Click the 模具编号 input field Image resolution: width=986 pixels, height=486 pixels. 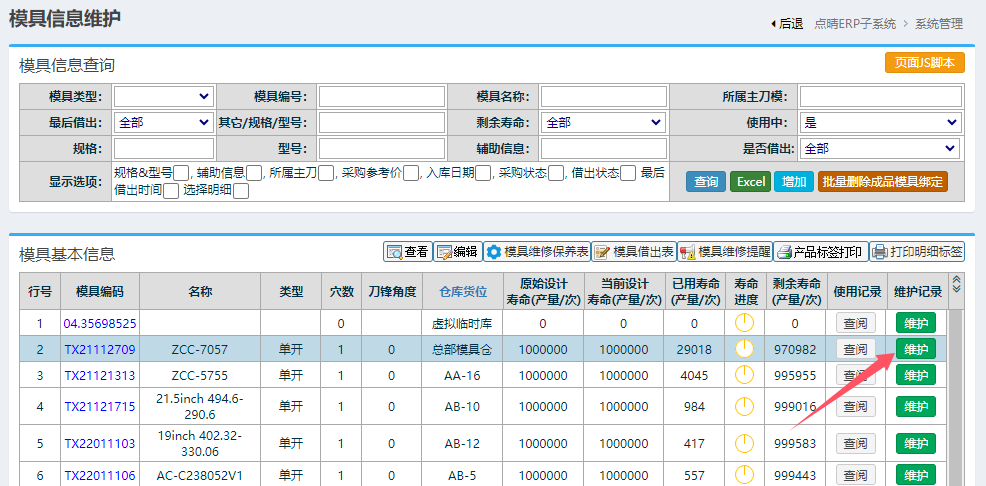(x=382, y=97)
